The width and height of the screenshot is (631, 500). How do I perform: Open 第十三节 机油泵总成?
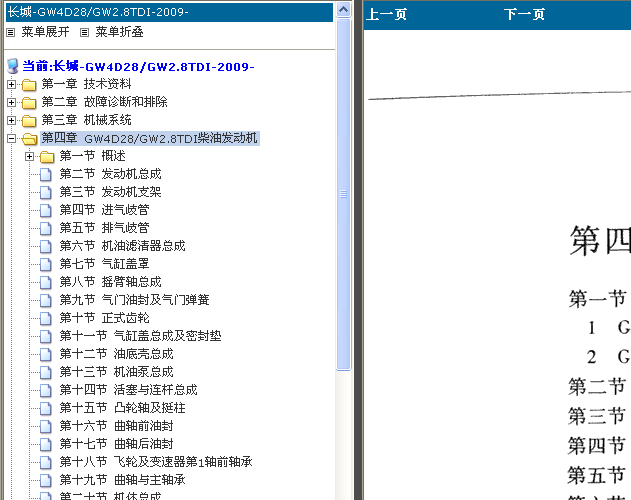(116, 372)
